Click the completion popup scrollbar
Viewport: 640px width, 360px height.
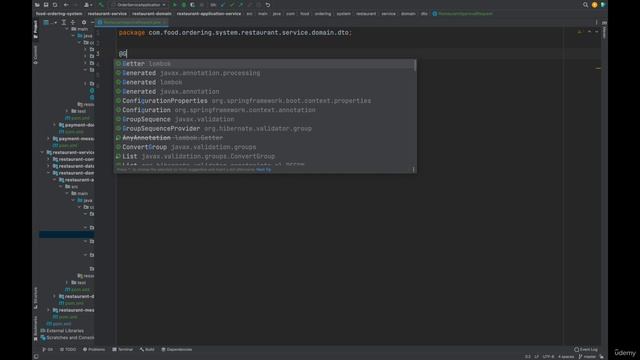(415, 65)
